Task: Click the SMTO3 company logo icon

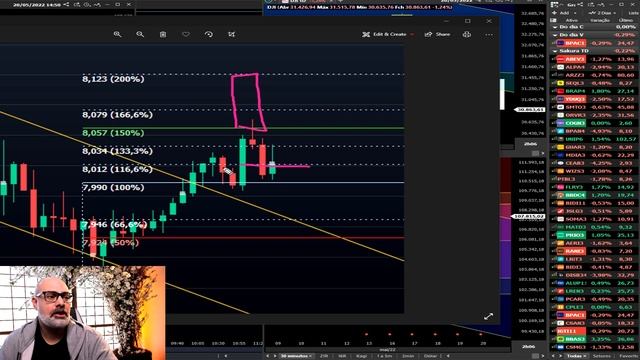Action: [560, 107]
